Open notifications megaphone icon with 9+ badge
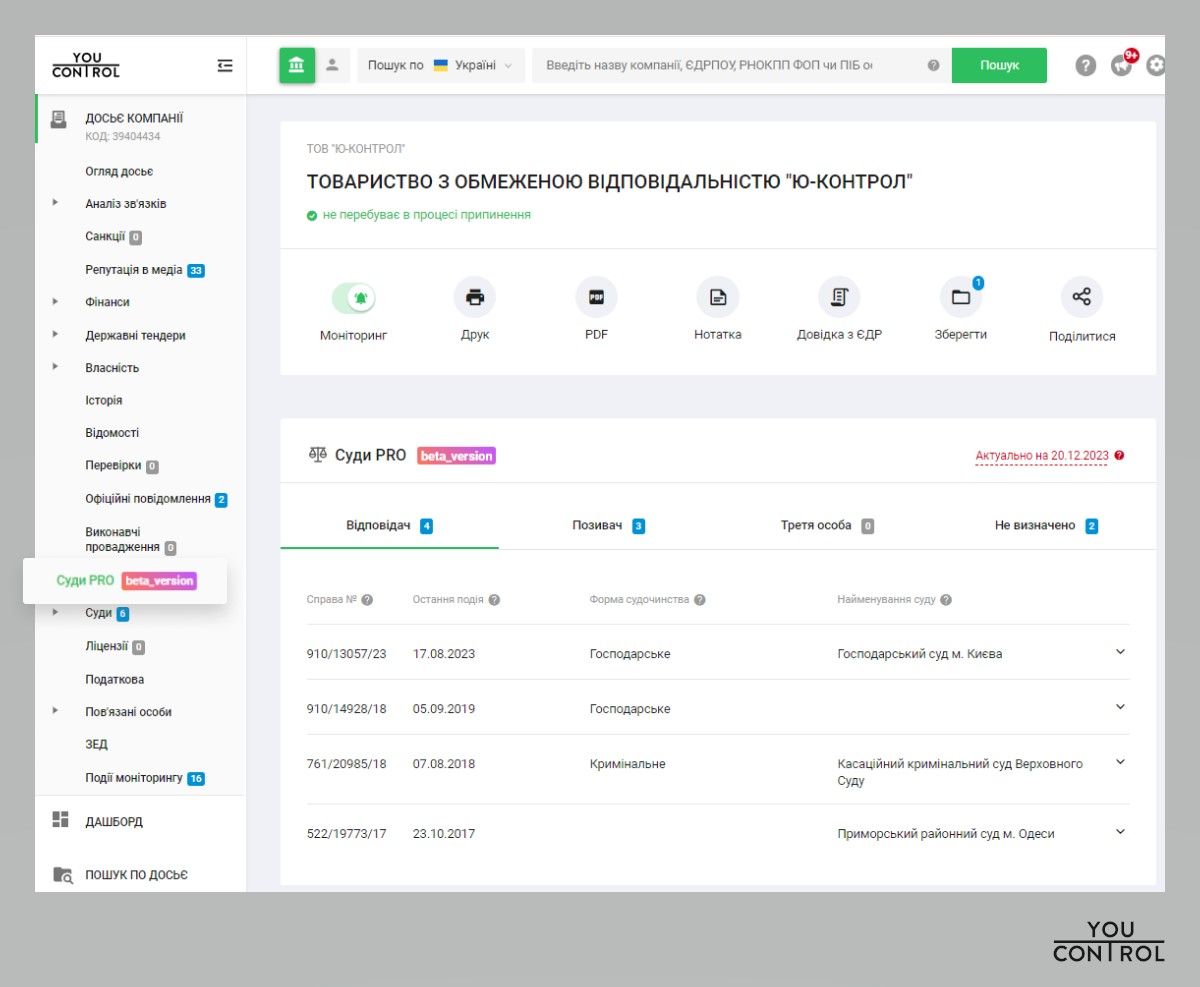This screenshot has width=1200, height=987. pyautogui.click(x=1122, y=65)
